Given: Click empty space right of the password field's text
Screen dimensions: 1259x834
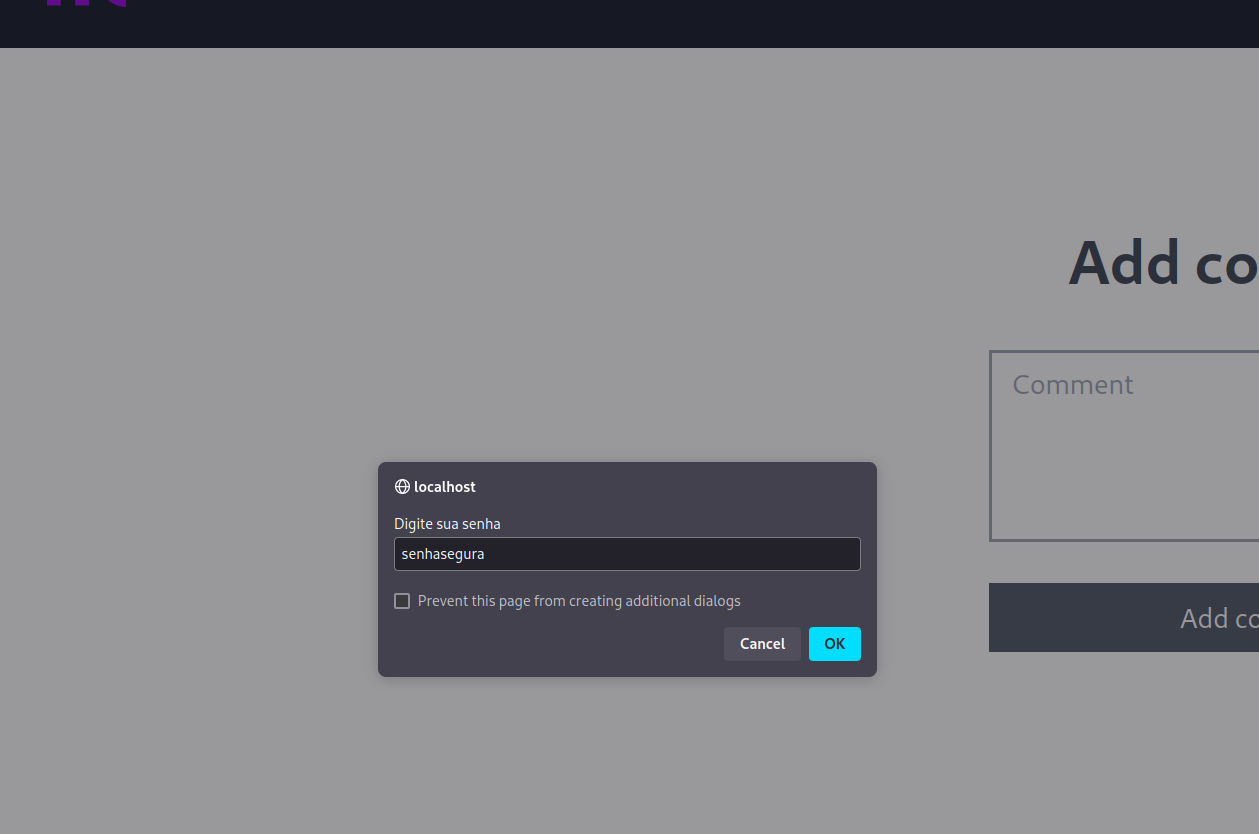Looking at the screenshot, I should tap(700, 554).
